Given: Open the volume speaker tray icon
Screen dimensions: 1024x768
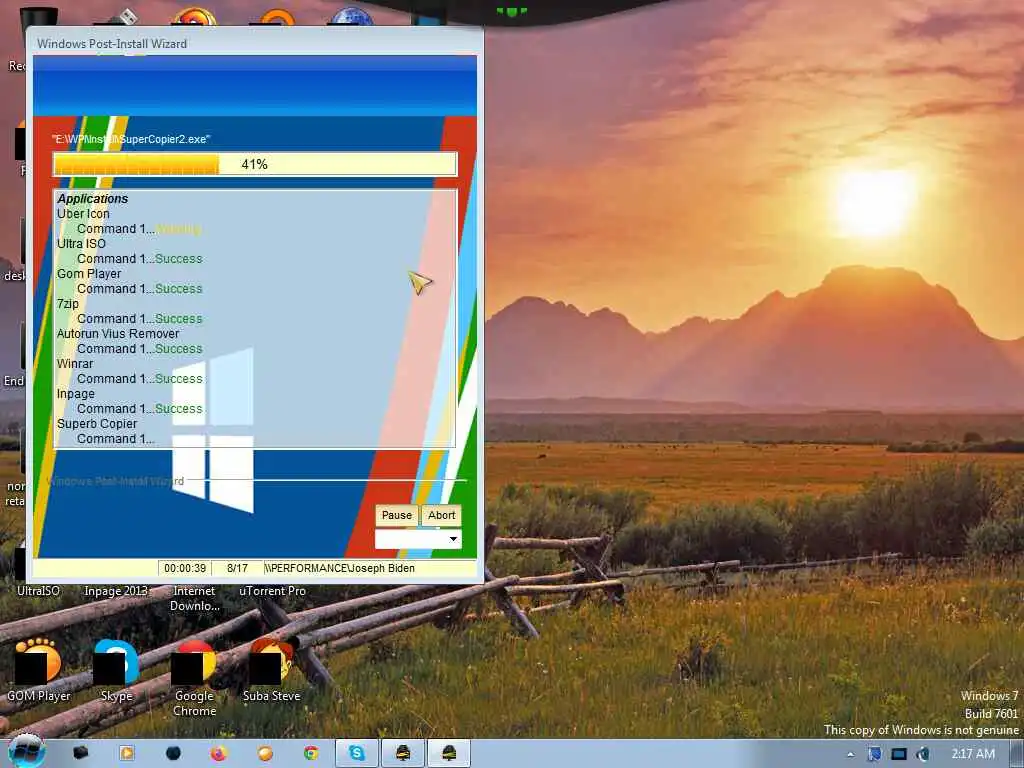Looking at the screenshot, I should pos(923,754).
